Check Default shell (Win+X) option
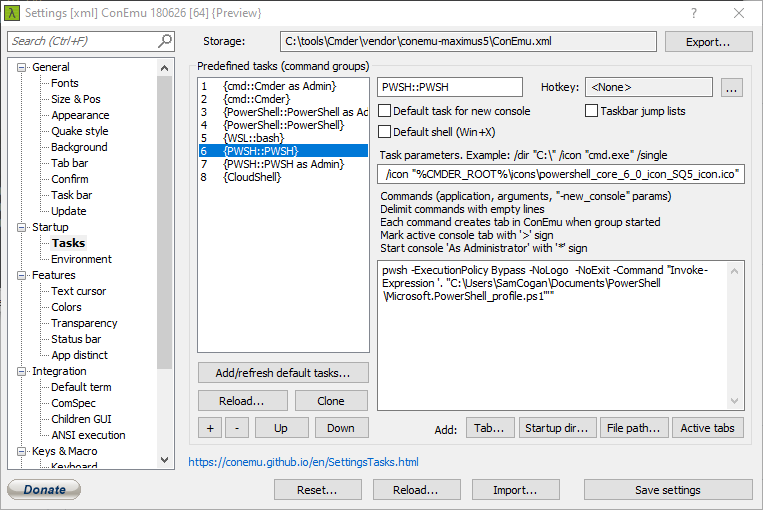 [x=384, y=132]
